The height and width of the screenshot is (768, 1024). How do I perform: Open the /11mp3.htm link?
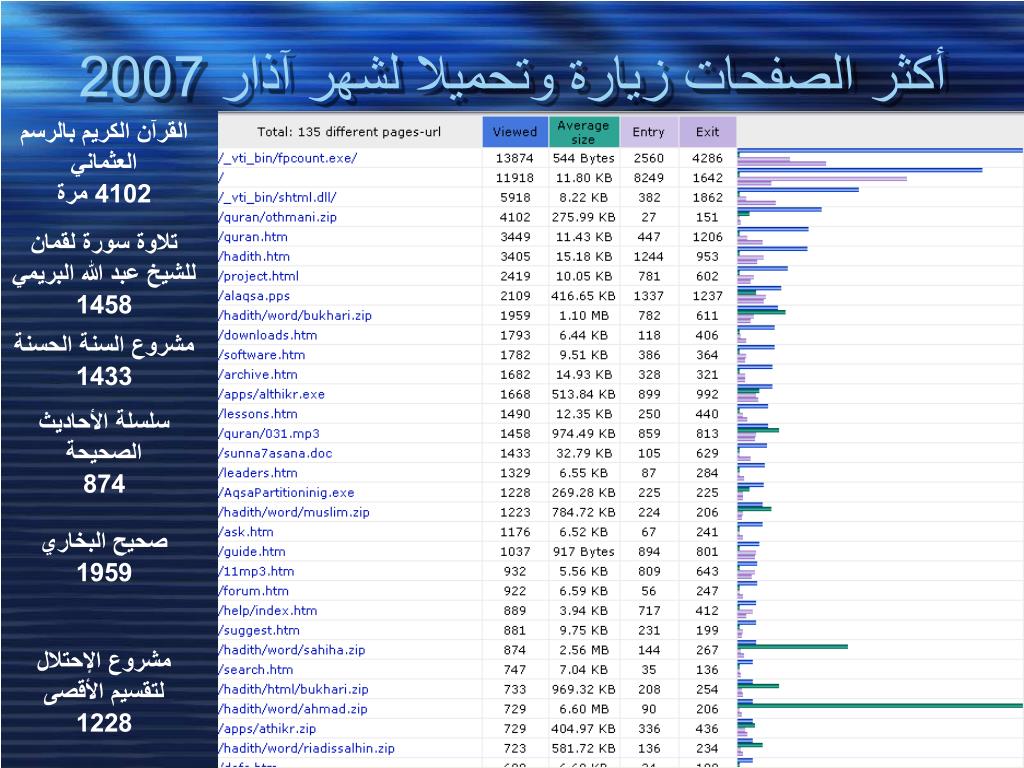point(257,571)
